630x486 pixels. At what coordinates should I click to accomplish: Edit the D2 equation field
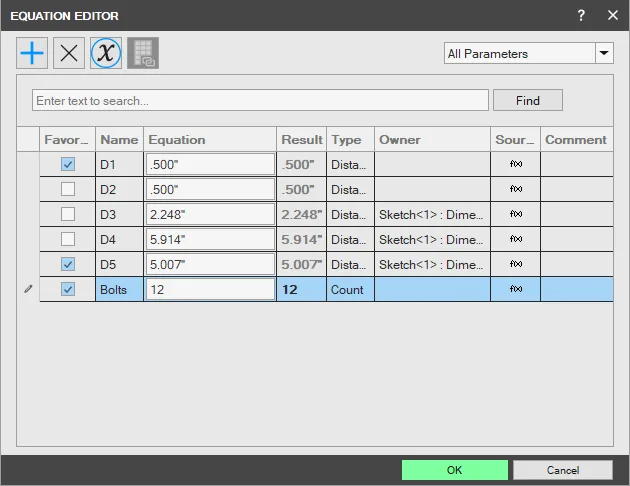210,189
